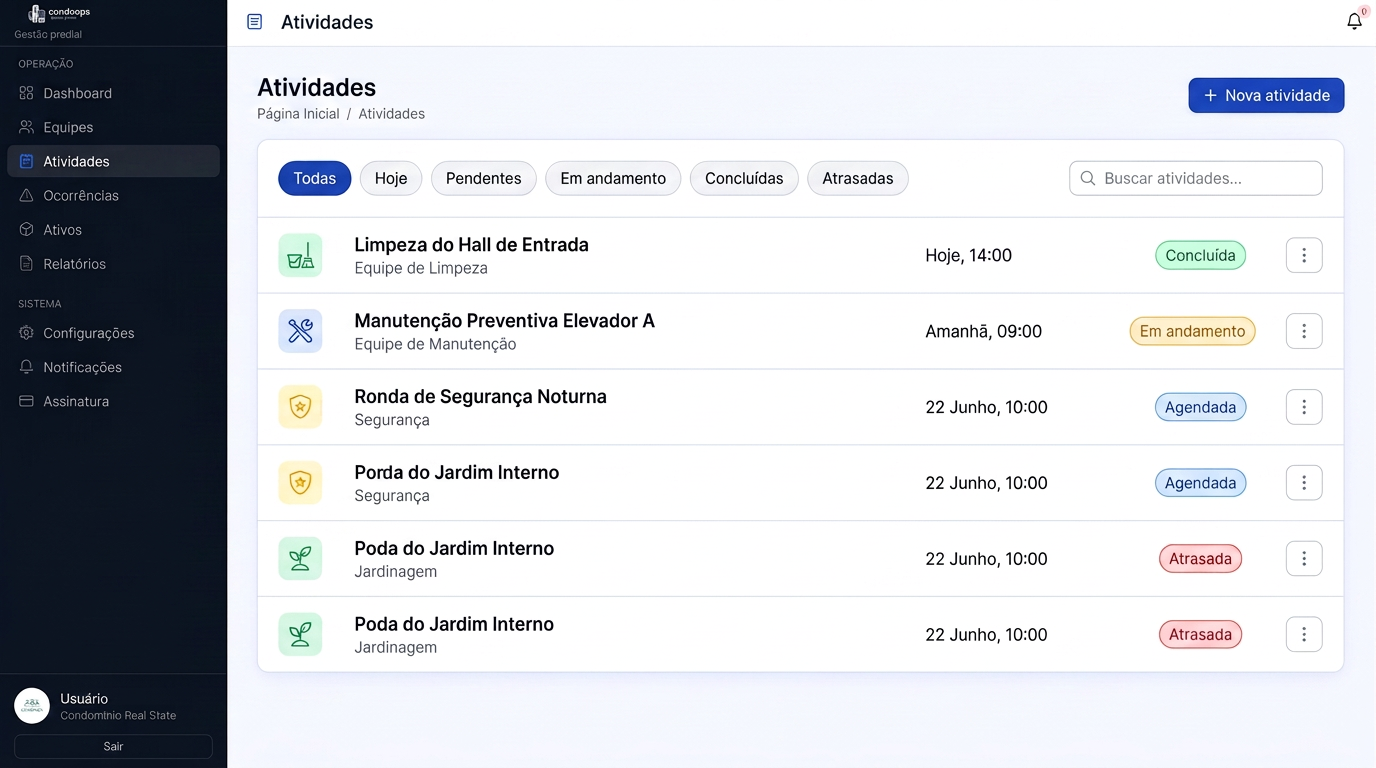
Task: Click the Notificações bell icon in the sidebar
Action: pyautogui.click(x=27, y=367)
